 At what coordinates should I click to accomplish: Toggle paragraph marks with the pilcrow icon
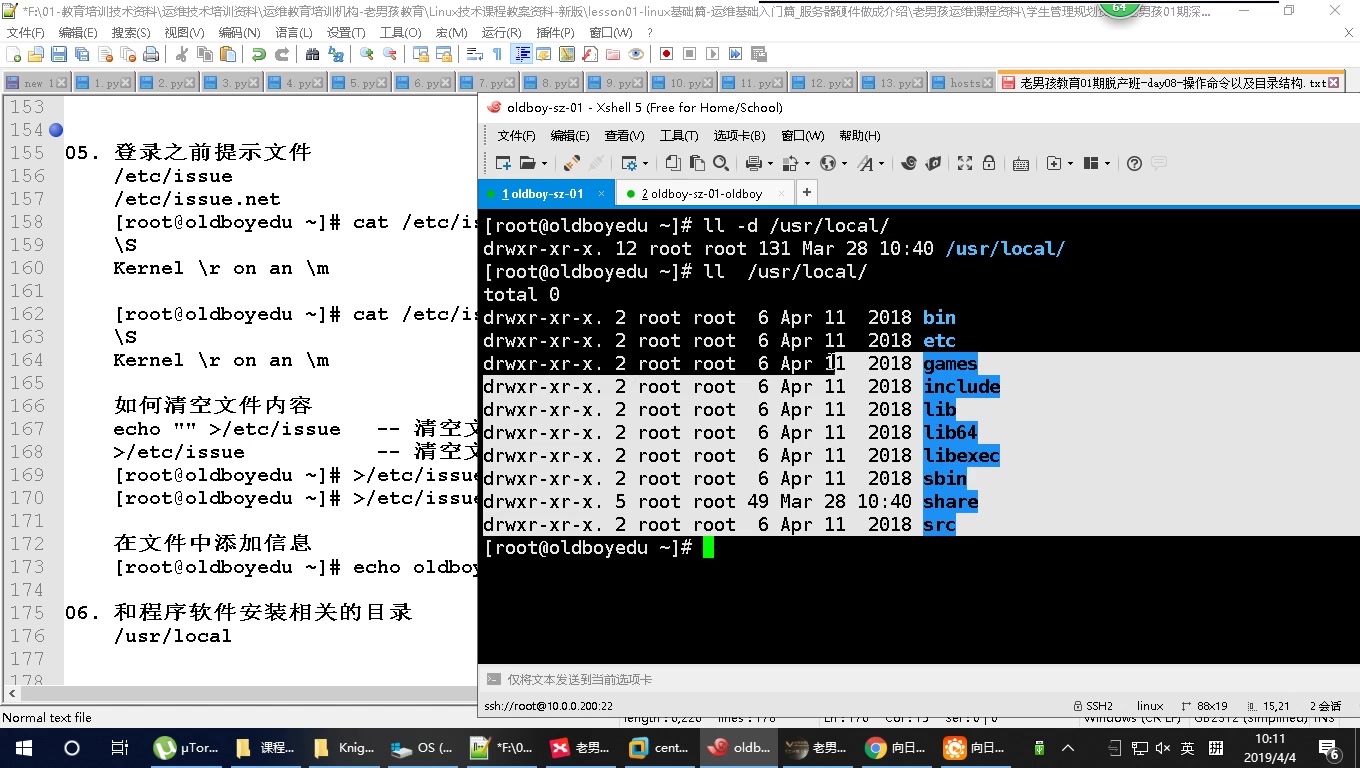pyautogui.click(x=495, y=54)
